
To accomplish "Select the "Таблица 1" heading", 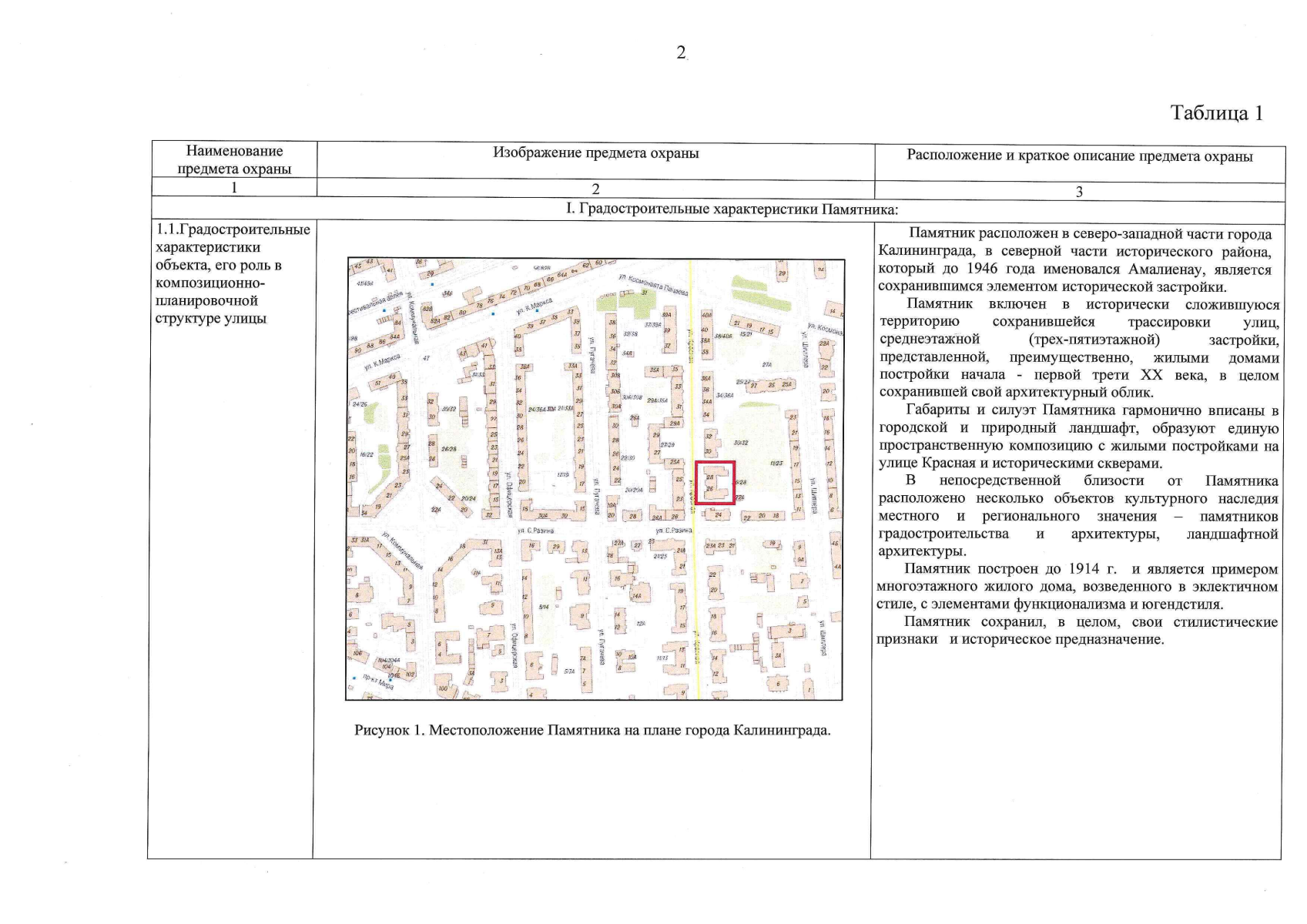I will 1216,113.
